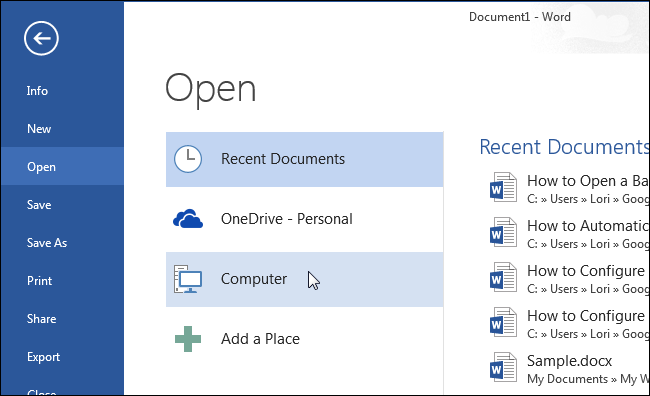Screen dimensions: 650x396
Task: Open the Info menu item
Action: [62, 91]
